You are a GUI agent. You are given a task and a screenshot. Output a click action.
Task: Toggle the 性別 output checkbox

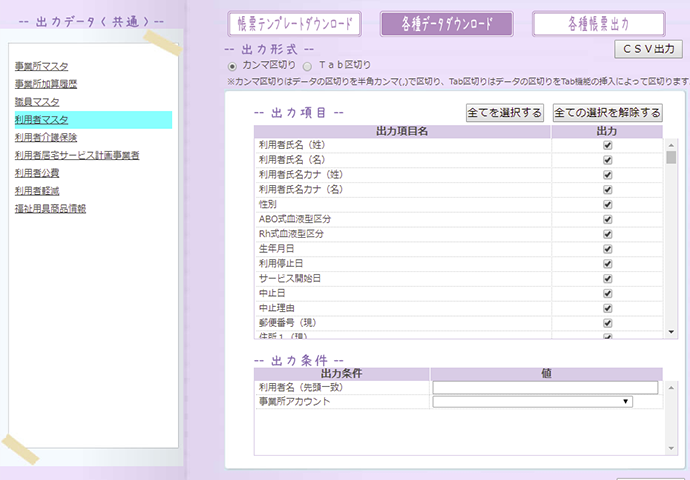click(x=607, y=204)
